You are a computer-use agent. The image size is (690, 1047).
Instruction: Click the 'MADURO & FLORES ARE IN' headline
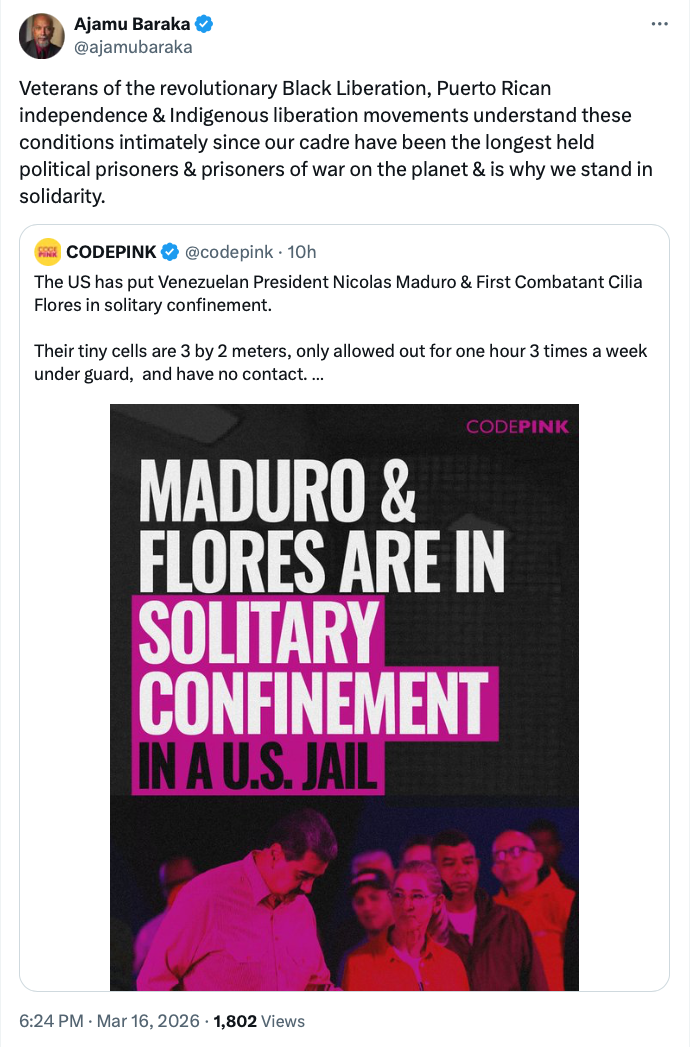pos(320,528)
